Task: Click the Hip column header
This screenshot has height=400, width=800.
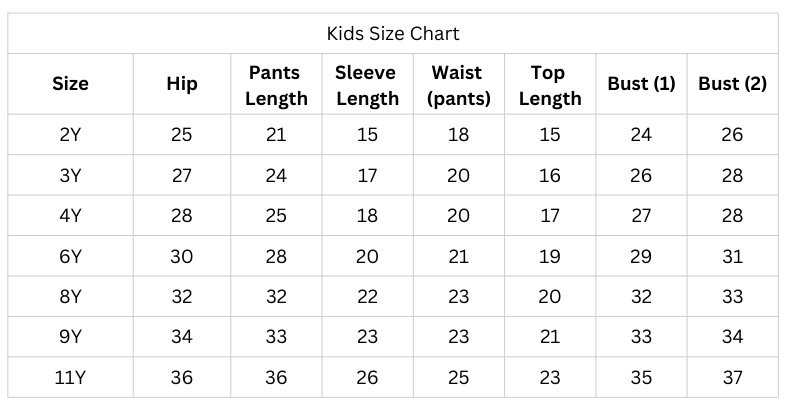Action: click(181, 84)
